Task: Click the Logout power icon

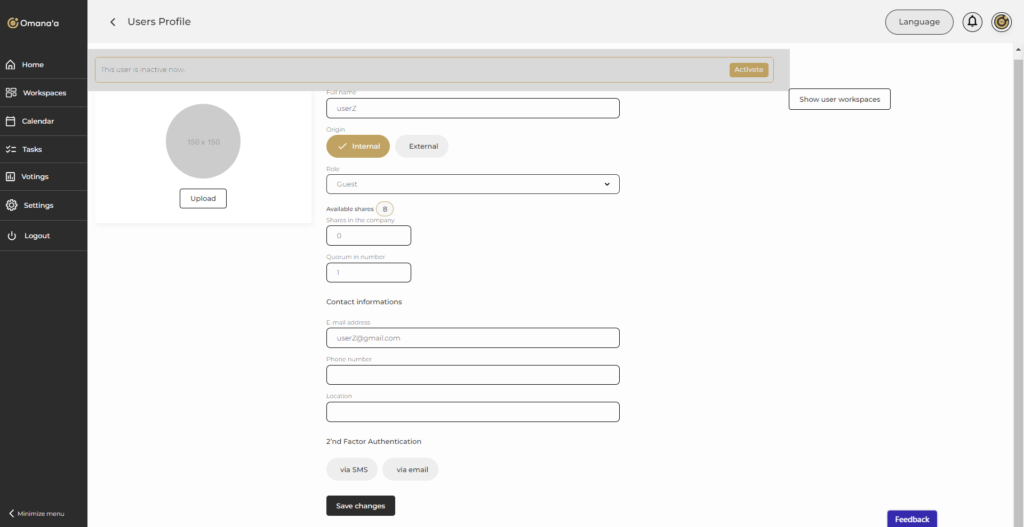Action: pos(11,236)
